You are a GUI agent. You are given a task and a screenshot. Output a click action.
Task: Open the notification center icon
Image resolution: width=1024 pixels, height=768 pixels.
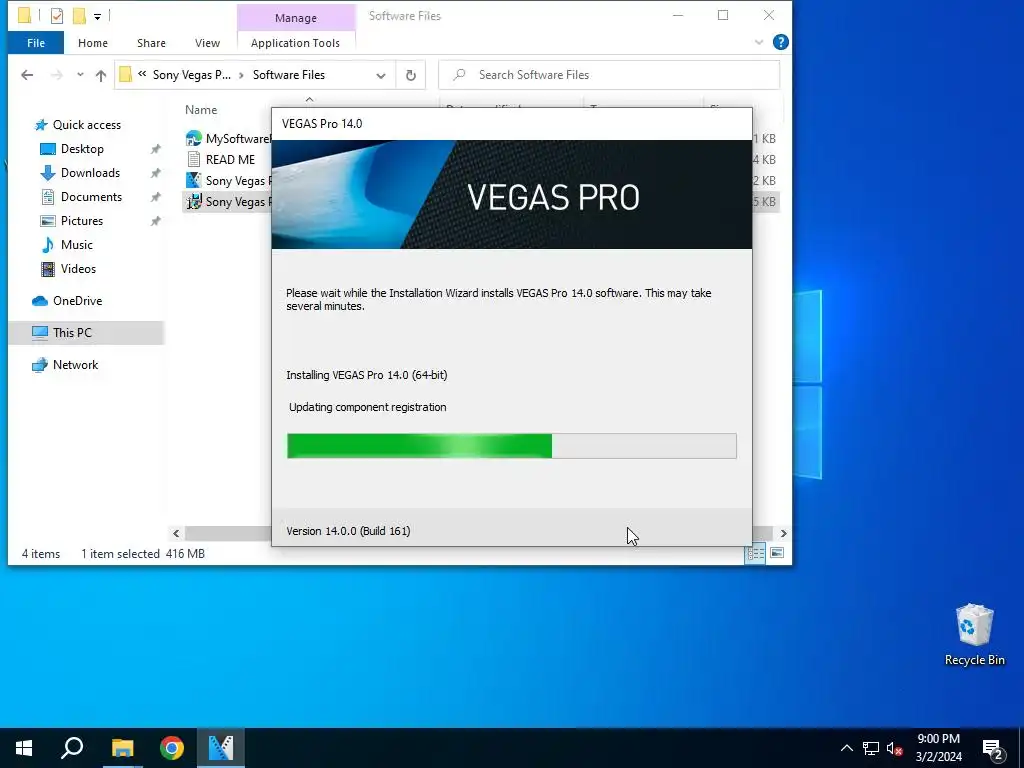point(993,749)
